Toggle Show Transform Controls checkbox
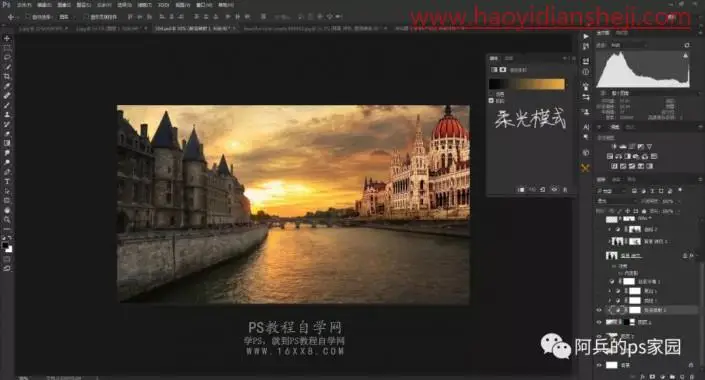The height and width of the screenshot is (380, 705). [x=86, y=17]
